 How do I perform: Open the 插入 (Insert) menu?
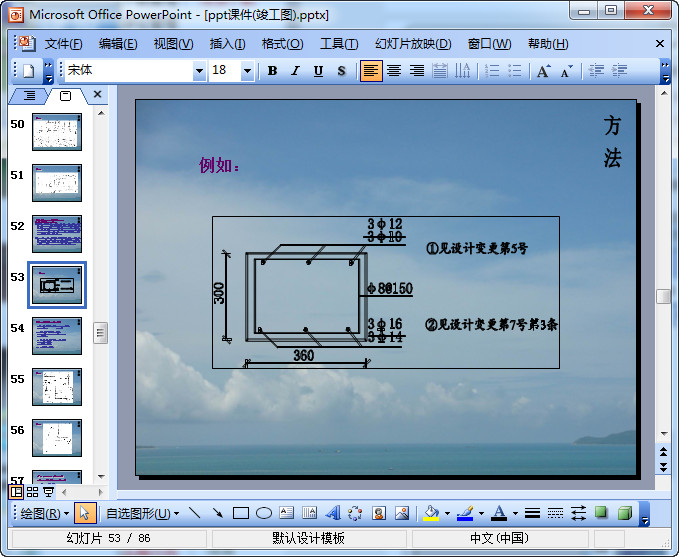point(227,44)
